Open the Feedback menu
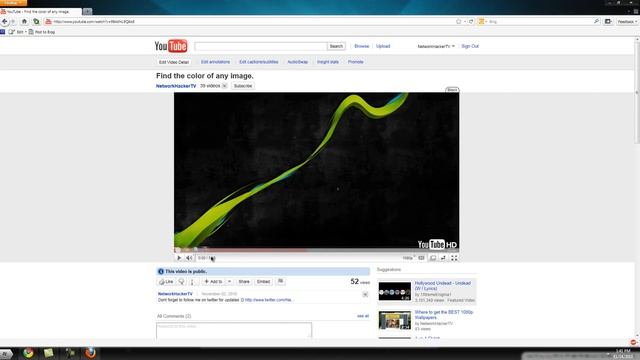This screenshot has width=640, height=360. pos(627,21)
